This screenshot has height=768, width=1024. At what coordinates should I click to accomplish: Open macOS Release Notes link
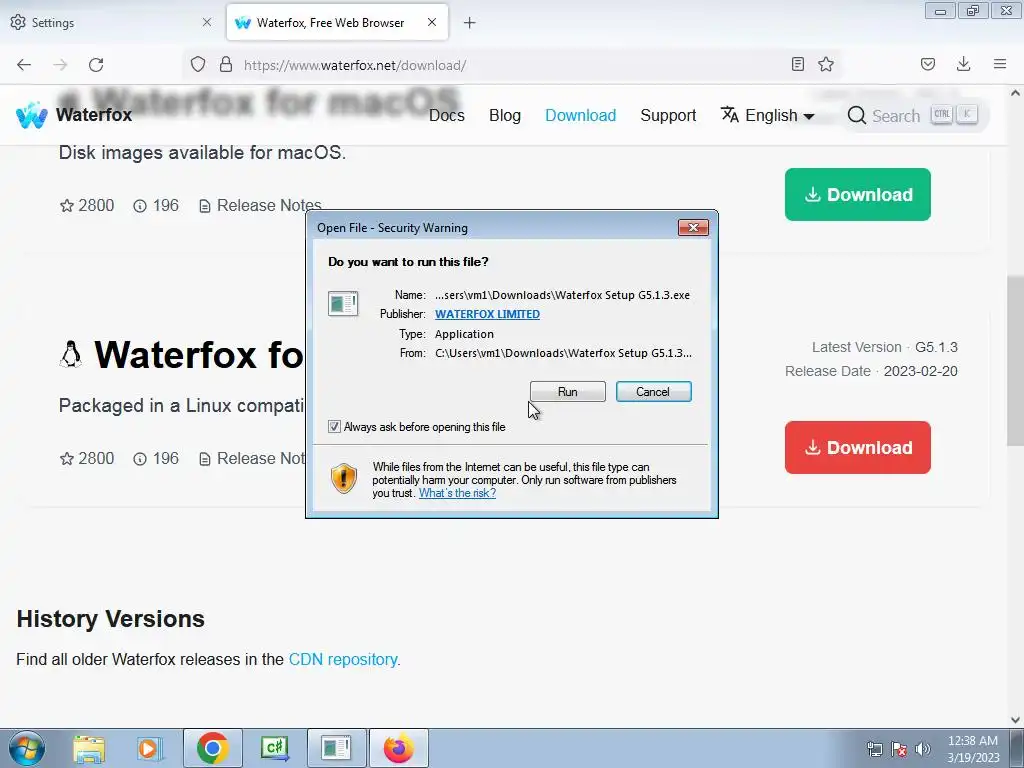point(261,206)
